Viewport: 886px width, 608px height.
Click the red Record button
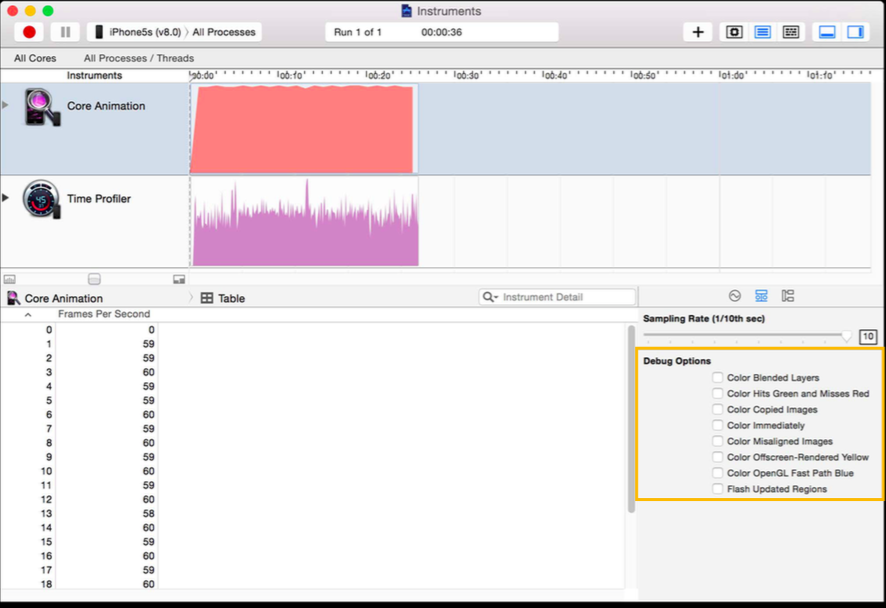[29, 32]
